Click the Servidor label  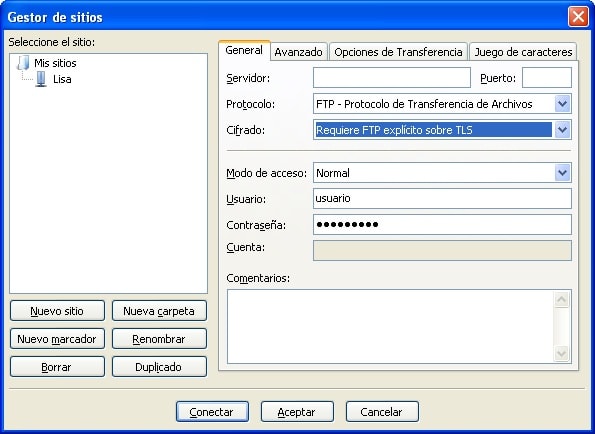point(248,78)
